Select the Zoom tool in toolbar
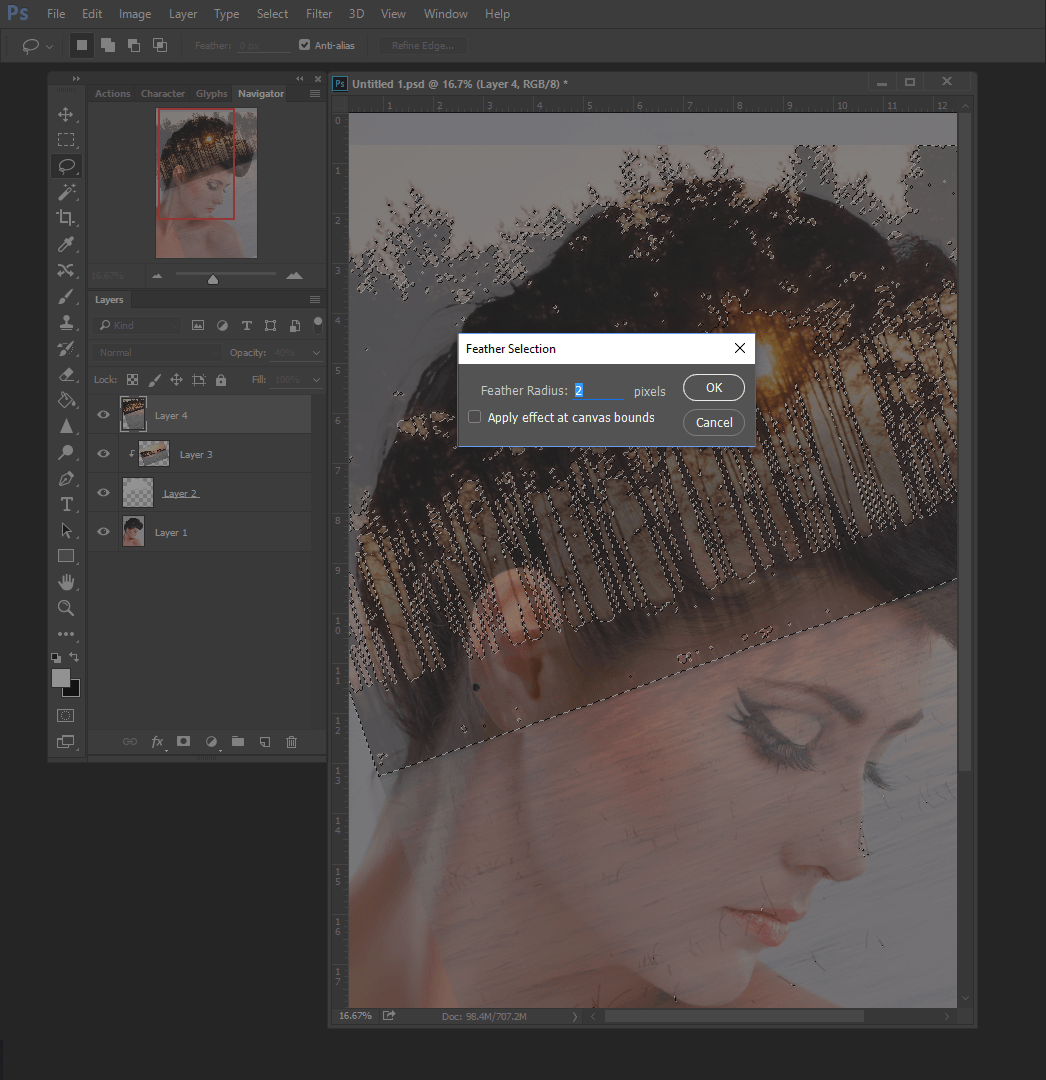The width and height of the screenshot is (1046, 1080). coord(66,608)
